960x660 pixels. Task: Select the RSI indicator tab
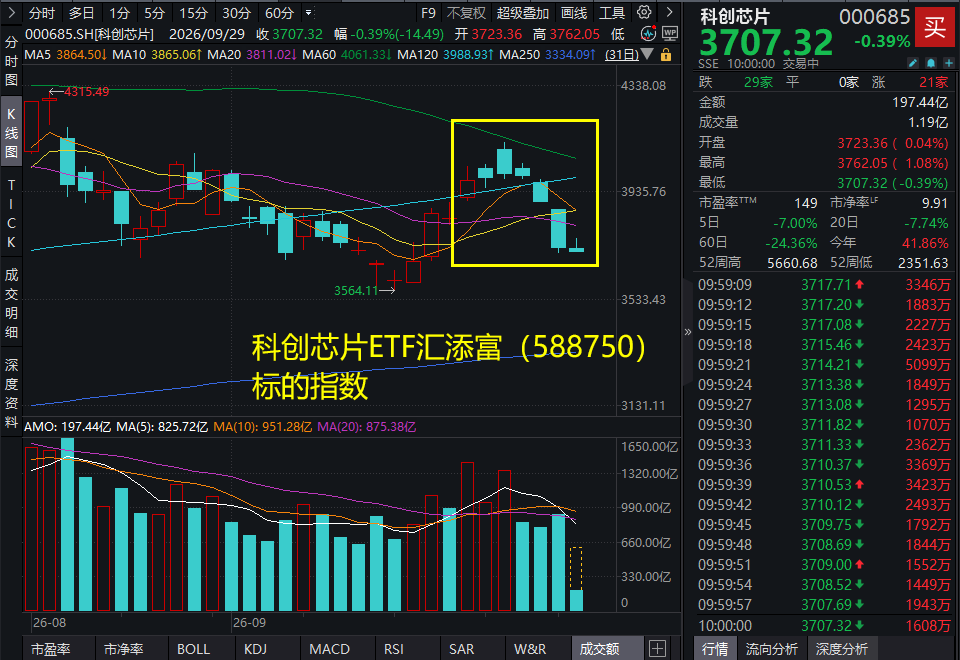(x=394, y=649)
